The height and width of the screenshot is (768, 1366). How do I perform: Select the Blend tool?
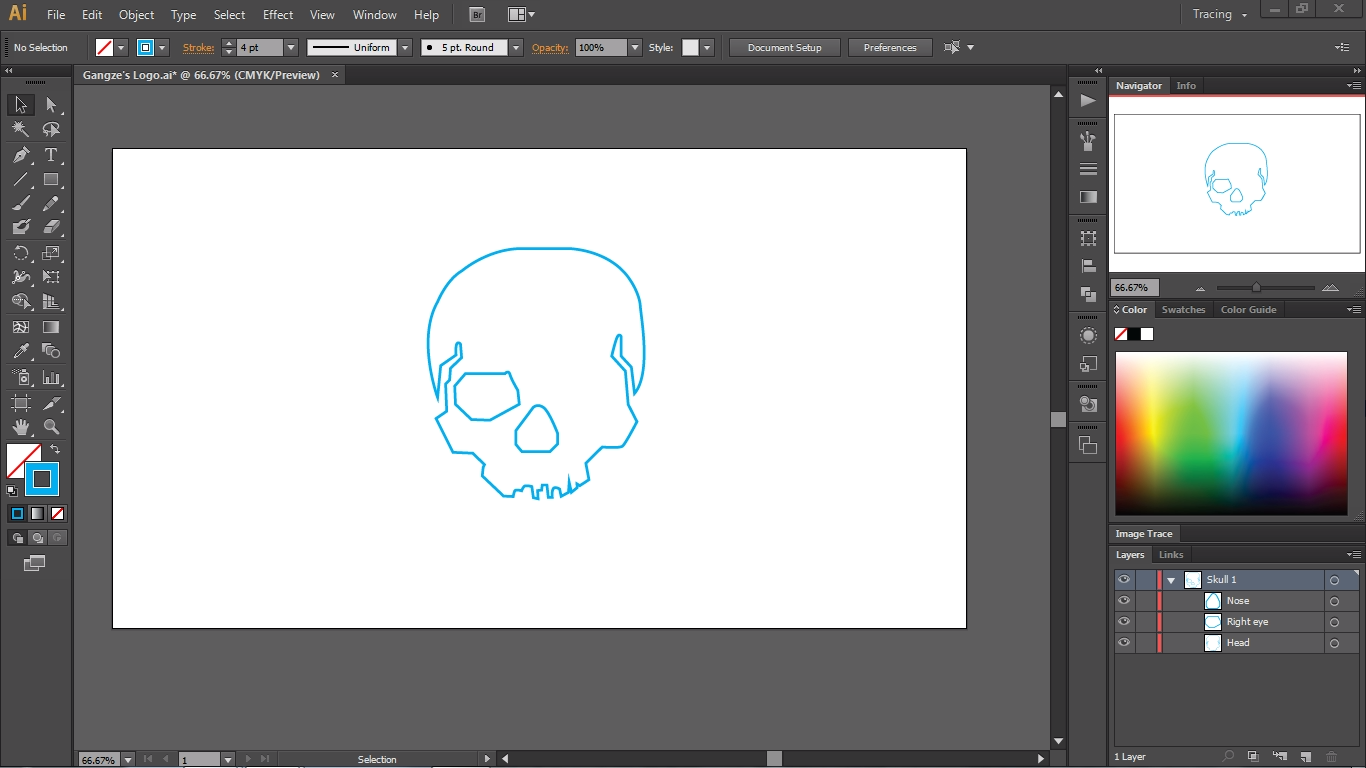click(51, 351)
